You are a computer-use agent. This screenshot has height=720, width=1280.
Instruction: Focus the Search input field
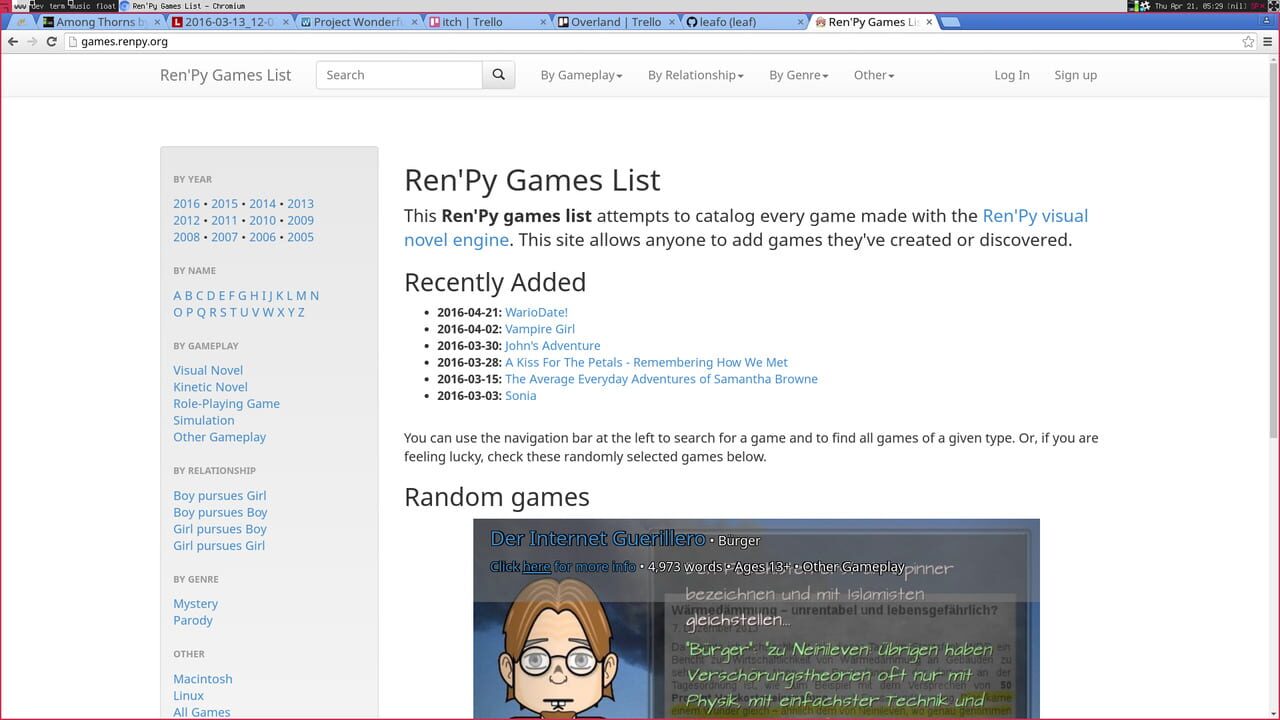pos(399,75)
